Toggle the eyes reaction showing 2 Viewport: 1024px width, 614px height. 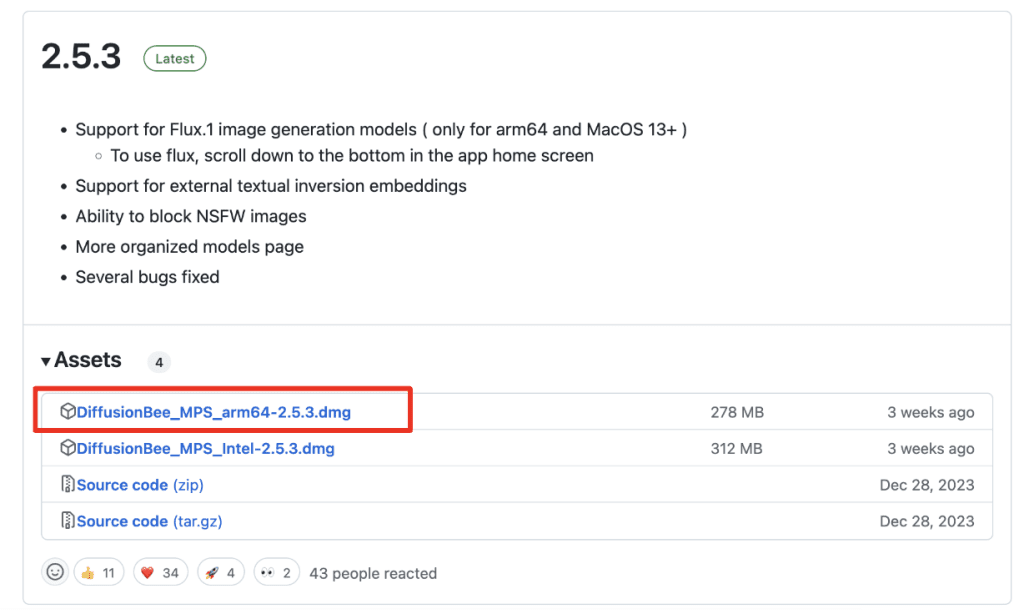pyautogui.click(x=276, y=573)
